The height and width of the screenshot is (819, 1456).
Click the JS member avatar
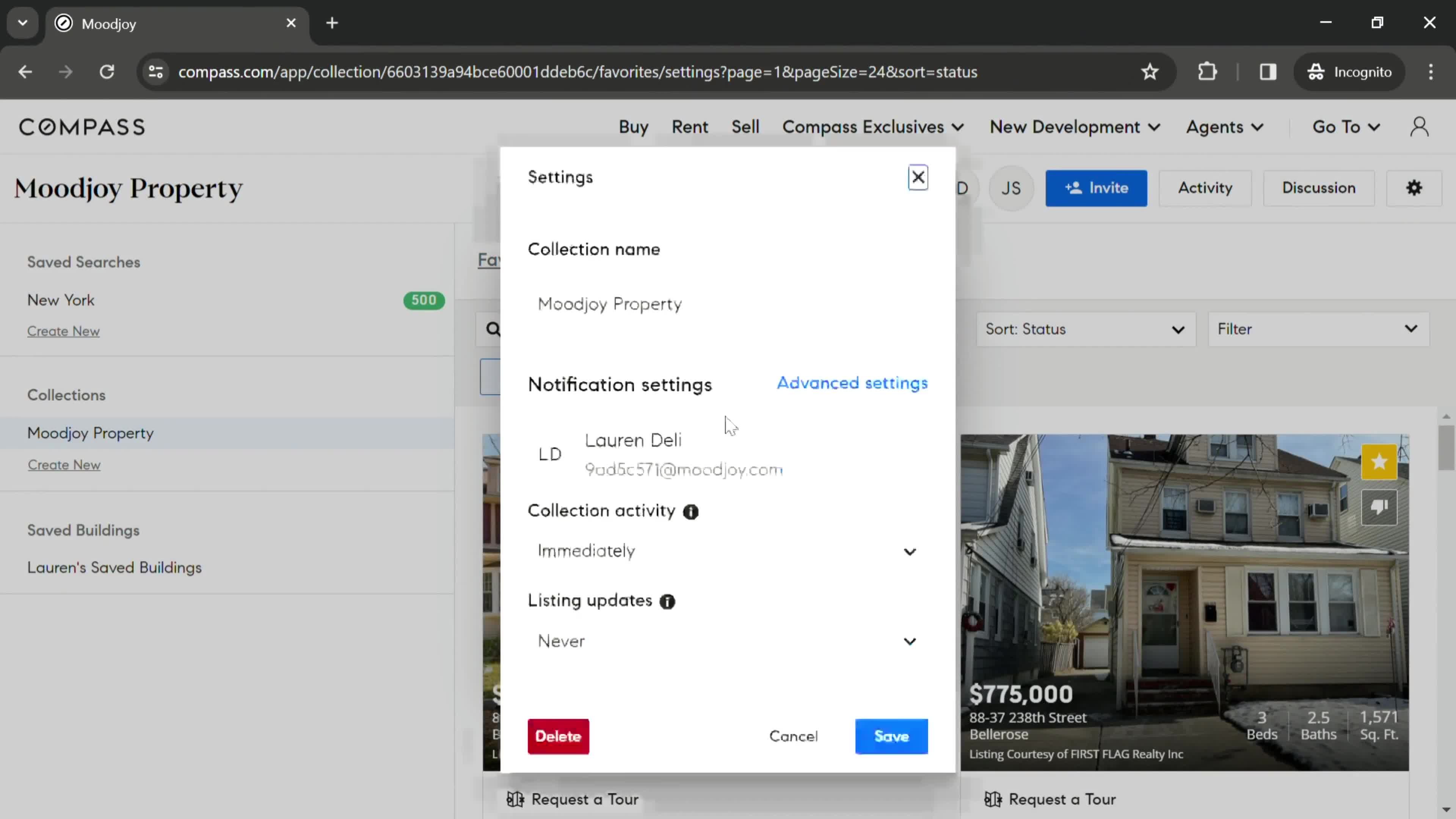point(1010,188)
